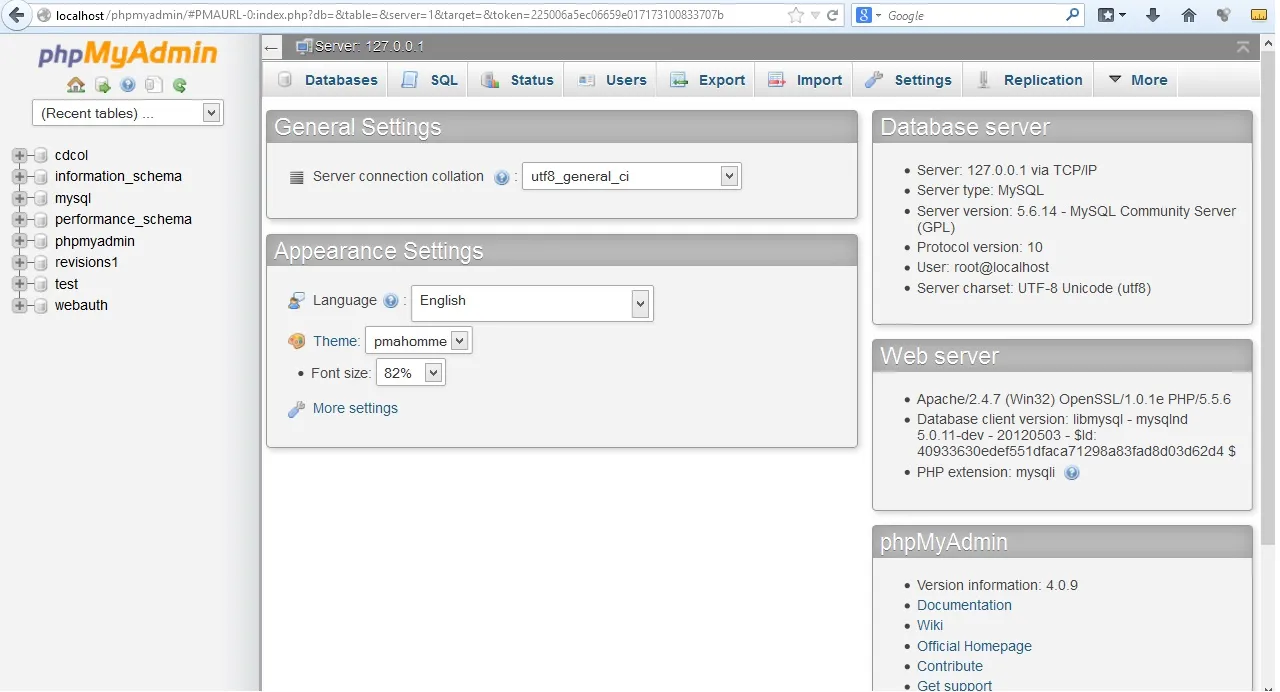Open the Export tab

(x=707, y=80)
